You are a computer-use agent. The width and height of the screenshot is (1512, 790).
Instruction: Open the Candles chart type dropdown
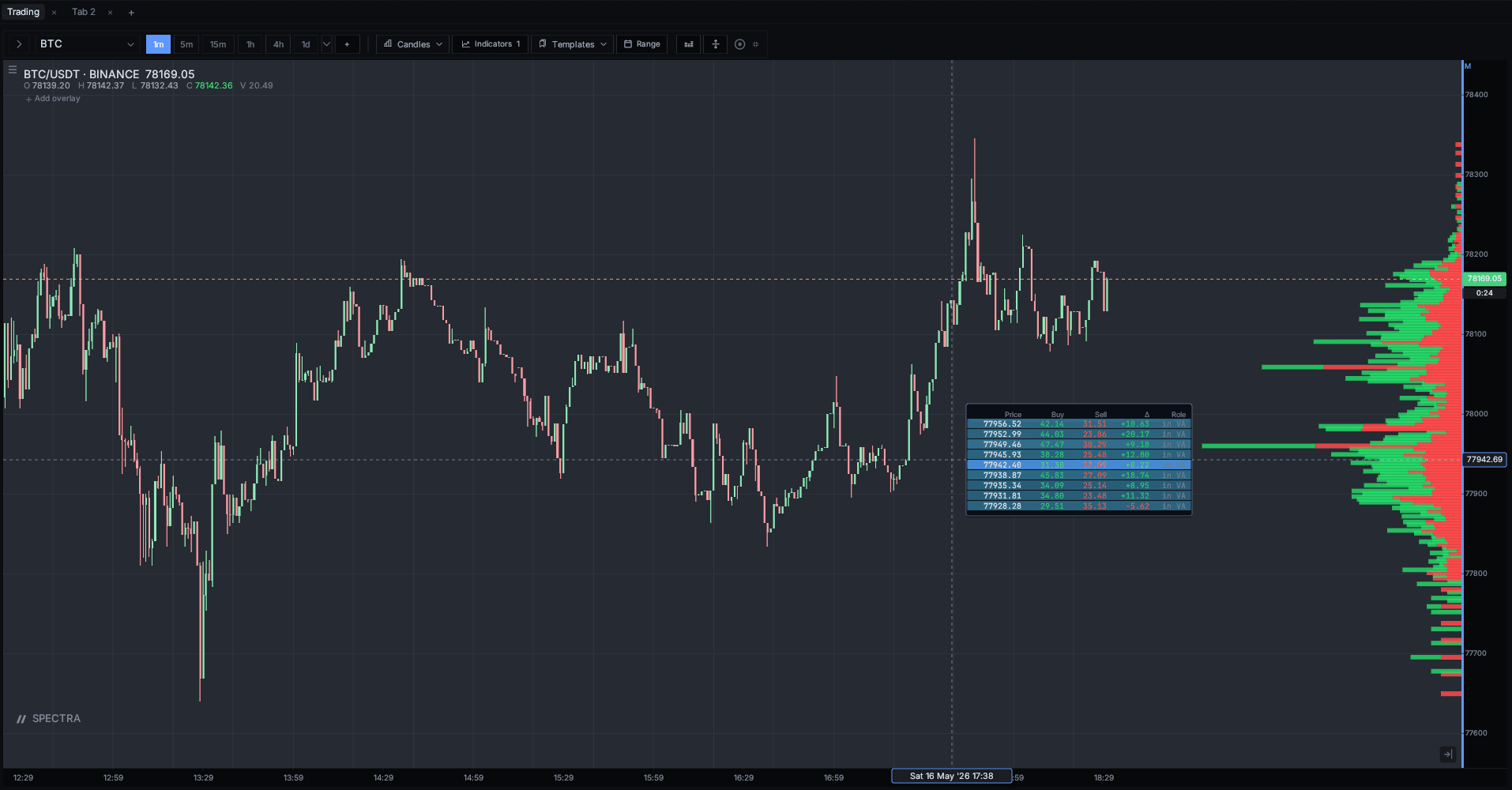click(x=413, y=44)
